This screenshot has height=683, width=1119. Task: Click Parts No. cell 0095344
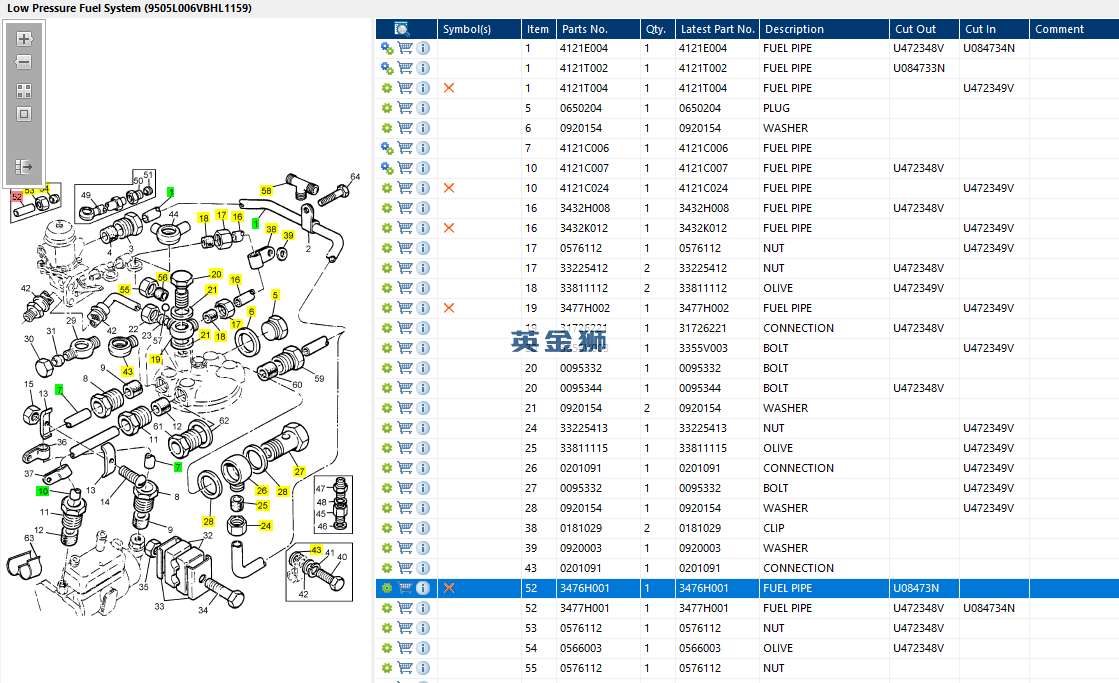coord(598,388)
